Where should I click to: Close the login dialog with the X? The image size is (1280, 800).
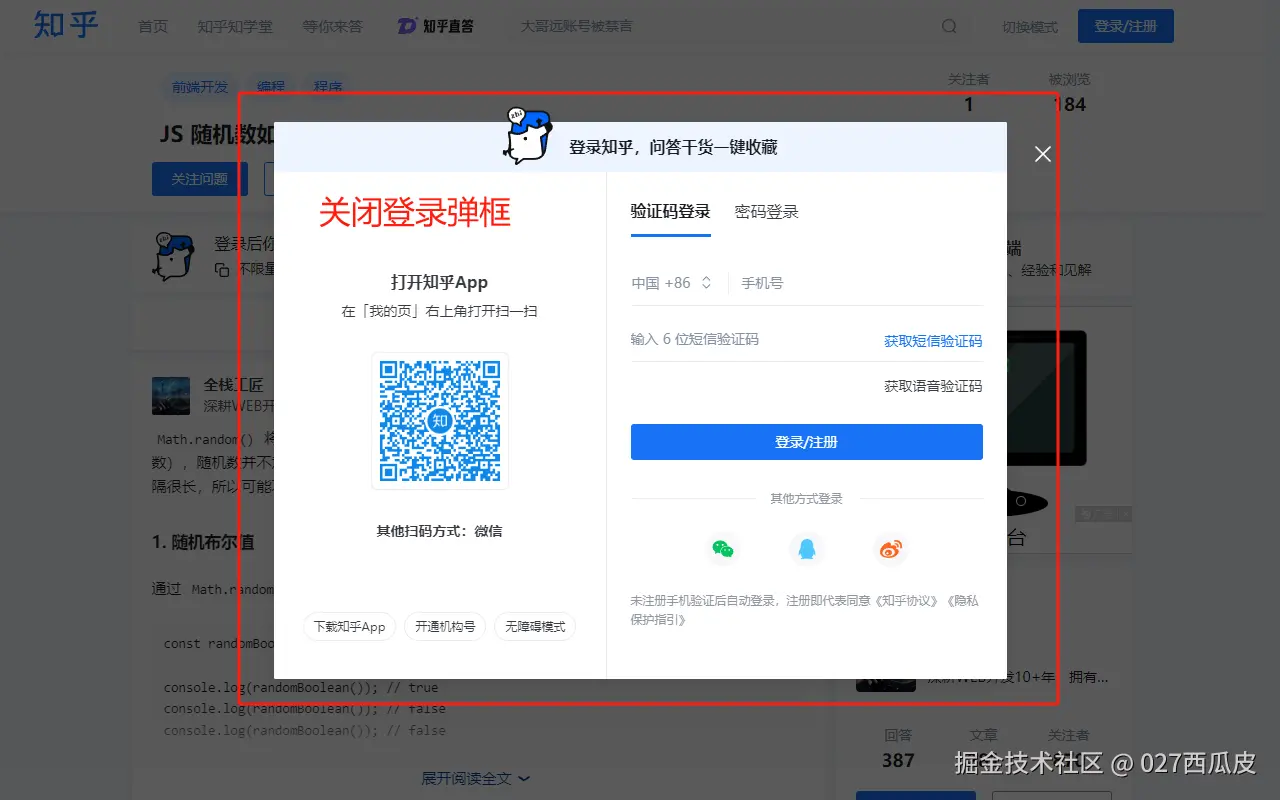(x=1043, y=154)
